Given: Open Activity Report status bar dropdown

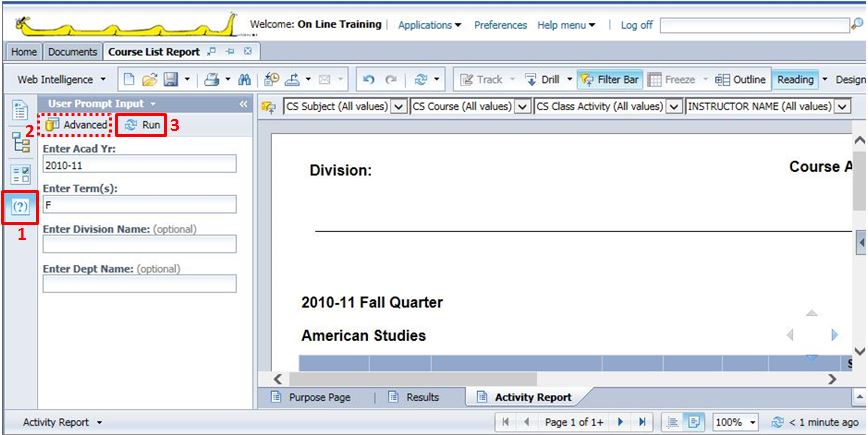Looking at the screenshot, I should point(63,422).
